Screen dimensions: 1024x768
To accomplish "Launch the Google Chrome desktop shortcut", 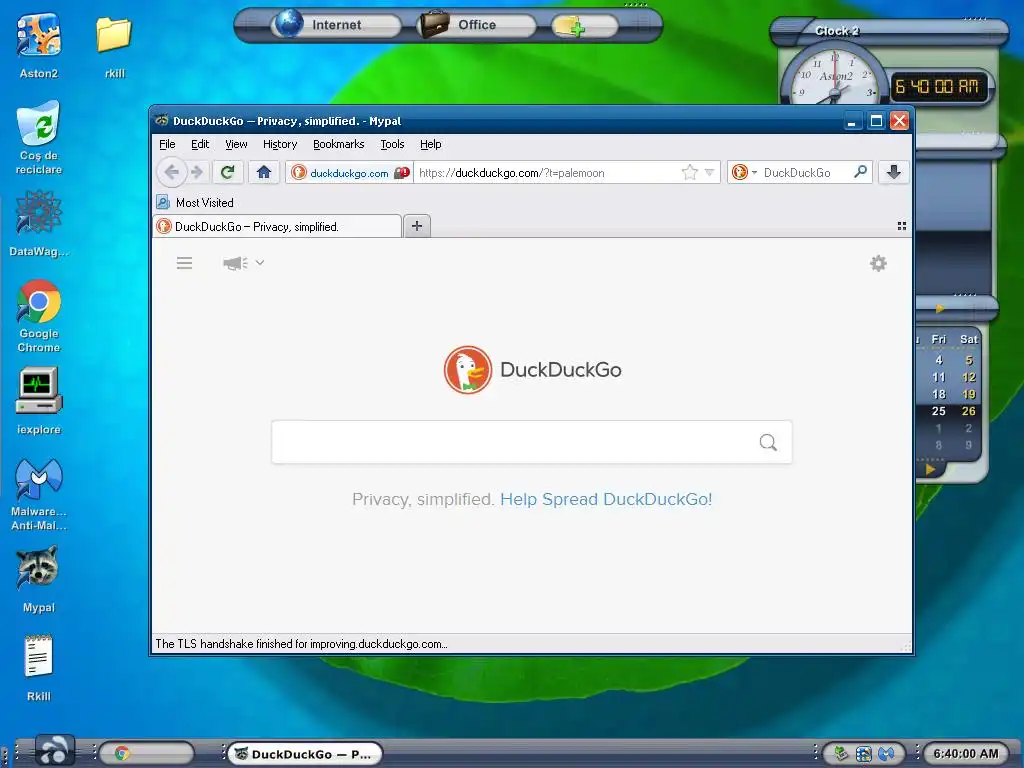I will [39, 315].
